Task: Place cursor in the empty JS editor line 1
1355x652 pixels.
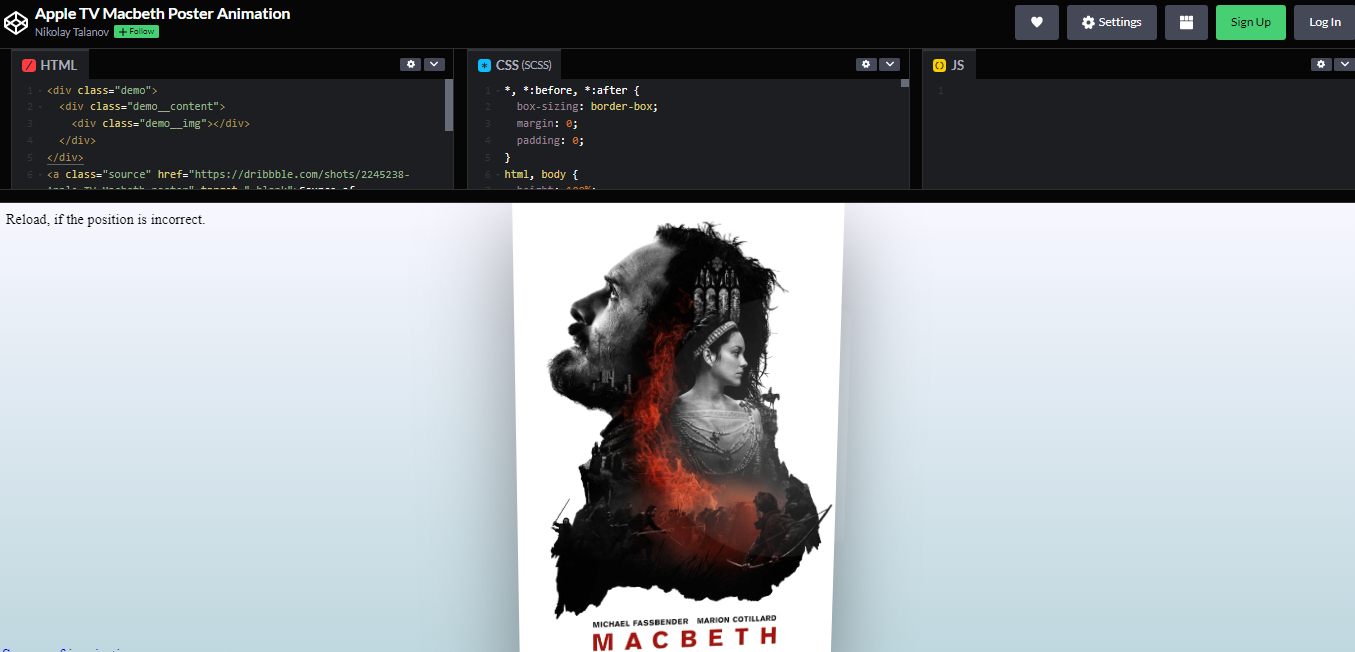Action: [1150, 90]
